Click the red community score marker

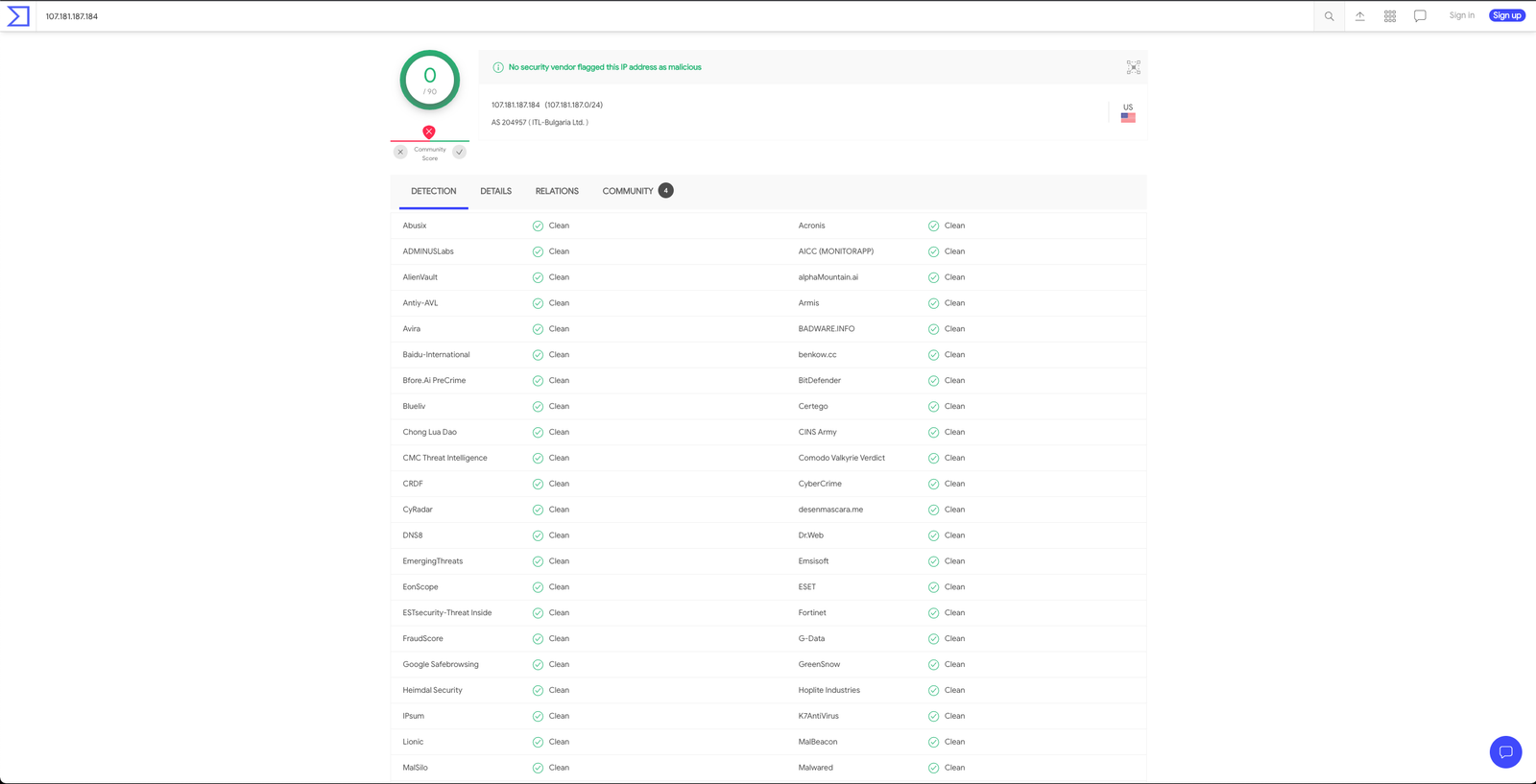click(429, 131)
